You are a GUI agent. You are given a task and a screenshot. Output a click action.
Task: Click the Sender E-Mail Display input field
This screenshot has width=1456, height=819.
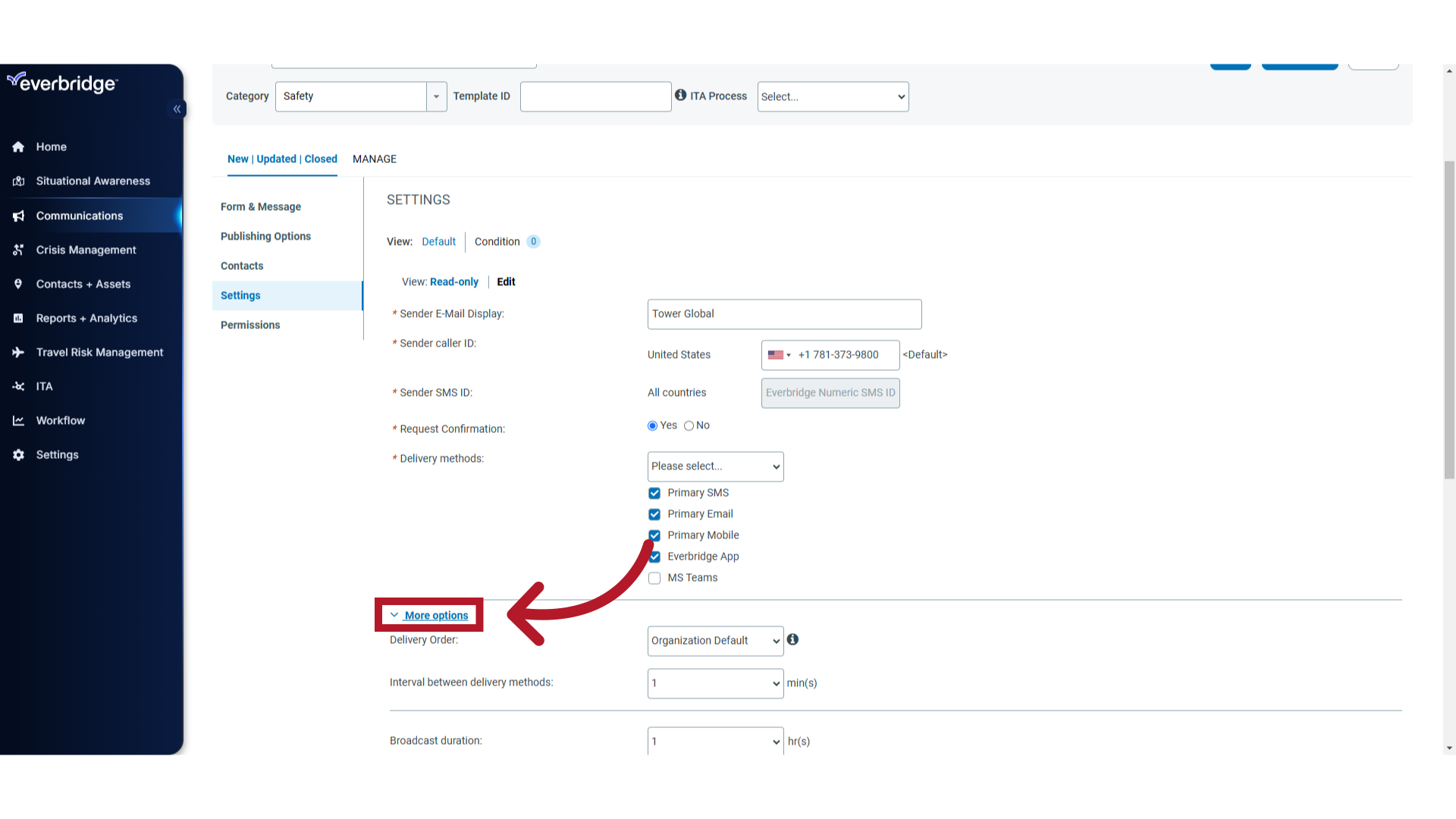point(784,314)
